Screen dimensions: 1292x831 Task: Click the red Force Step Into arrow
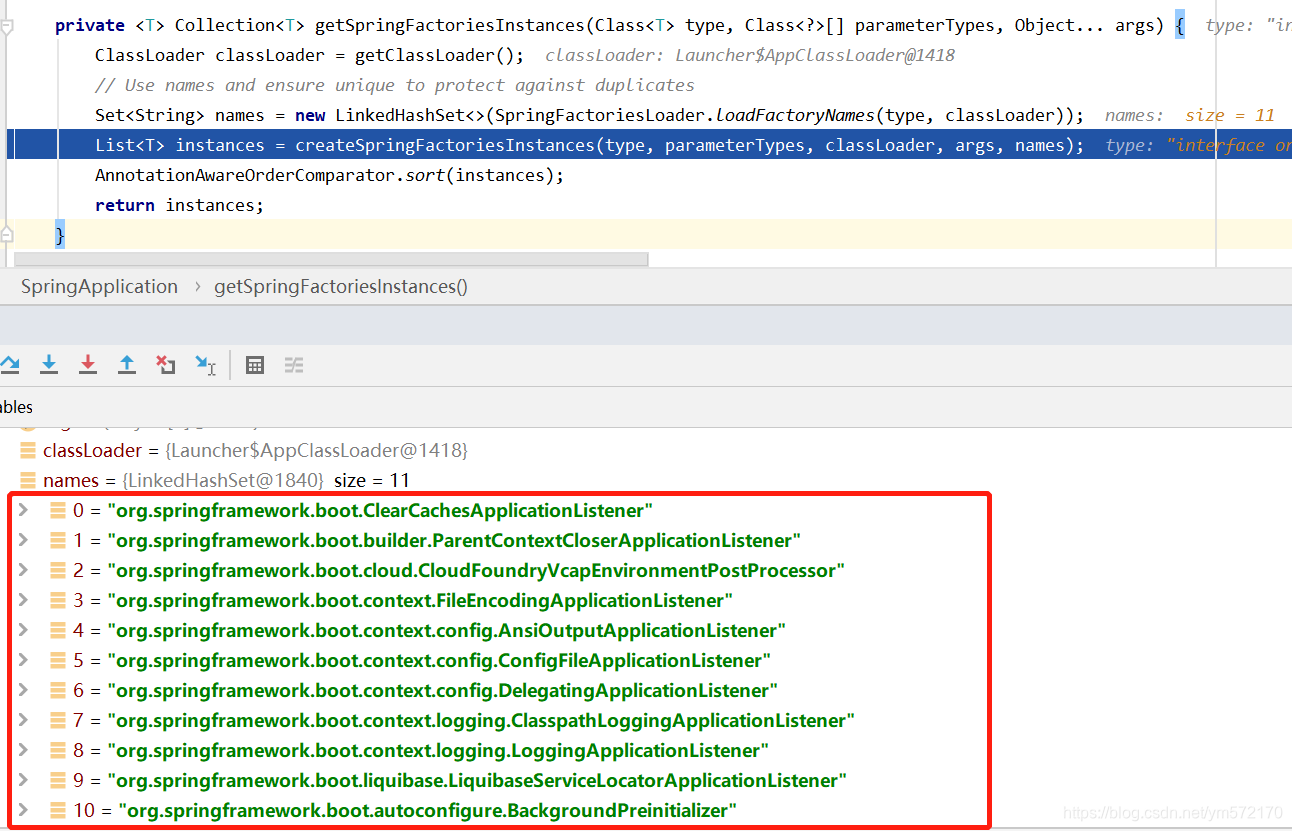(88, 365)
